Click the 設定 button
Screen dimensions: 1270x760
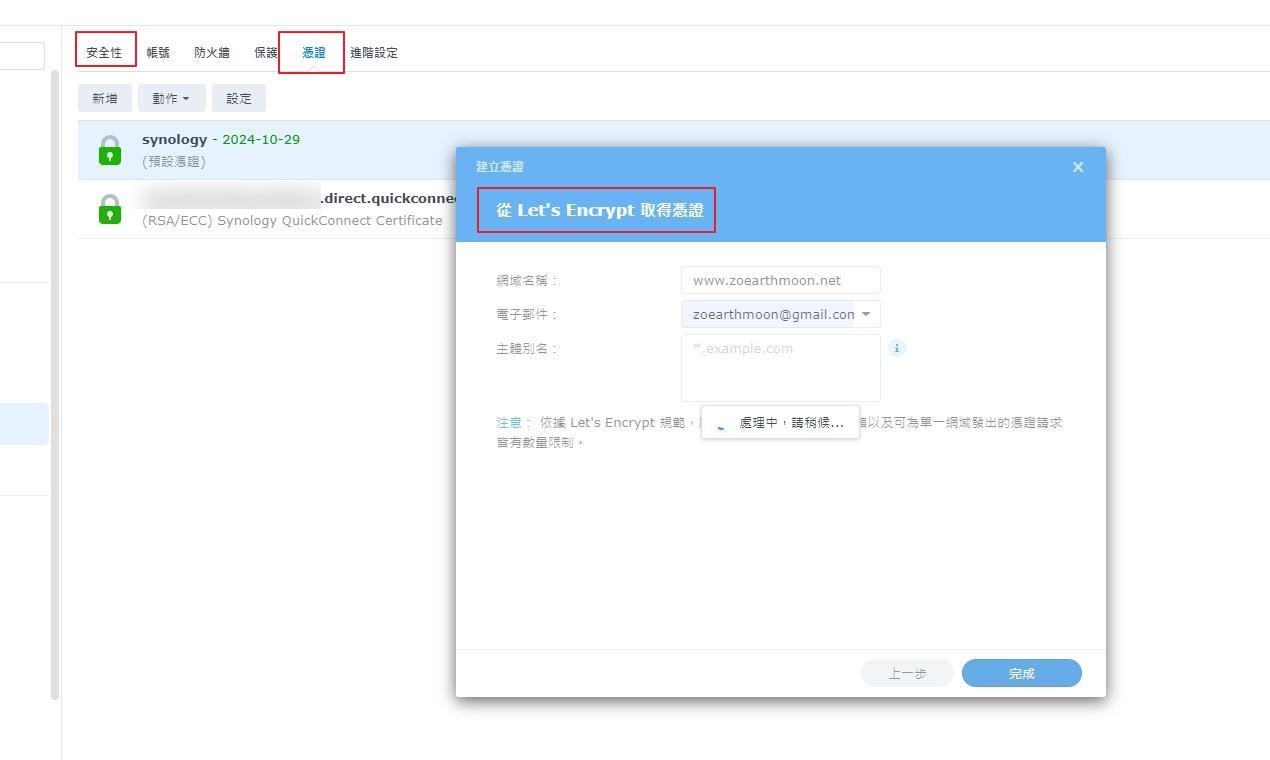[239, 98]
